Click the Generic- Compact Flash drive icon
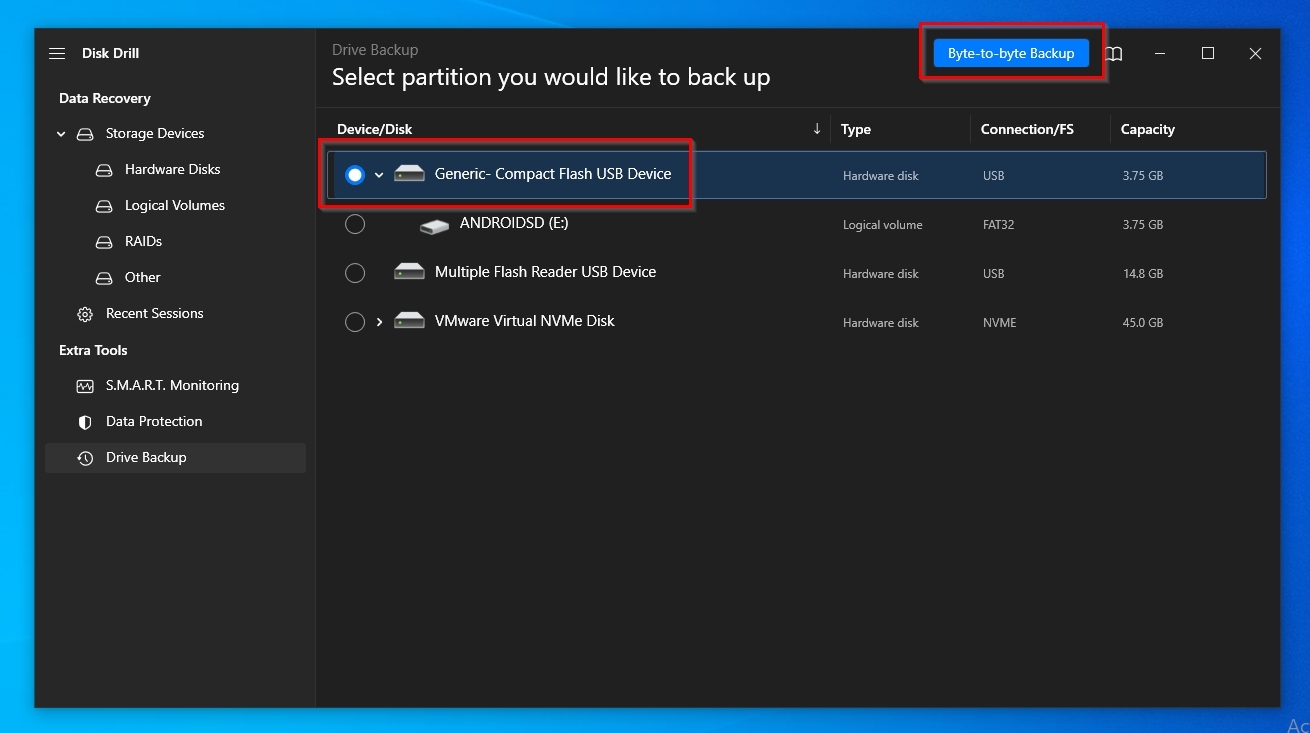The height and width of the screenshot is (733, 1310). click(410, 174)
